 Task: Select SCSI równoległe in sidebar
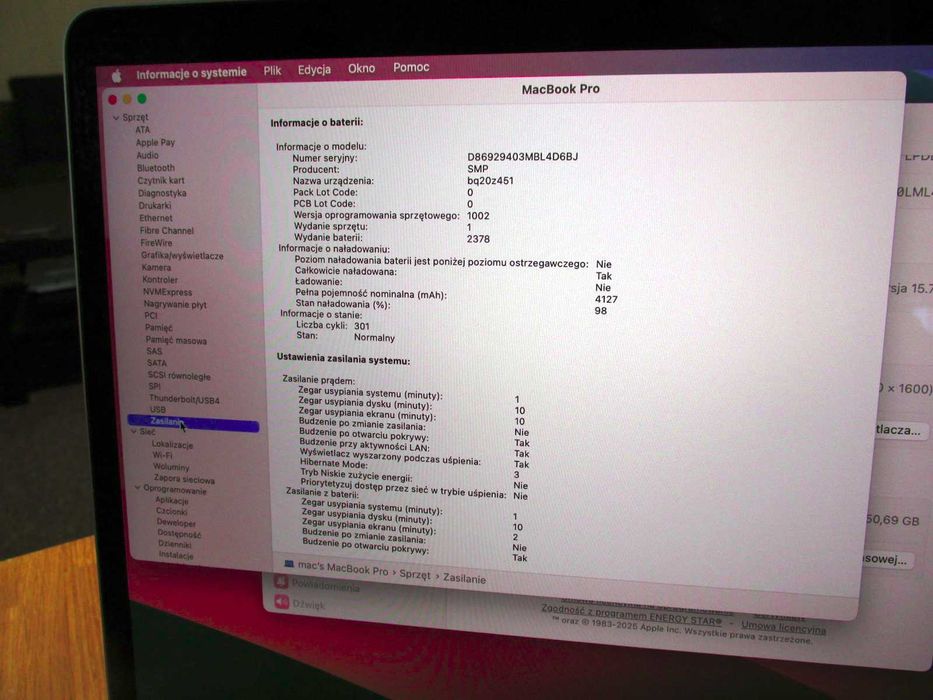[179, 376]
